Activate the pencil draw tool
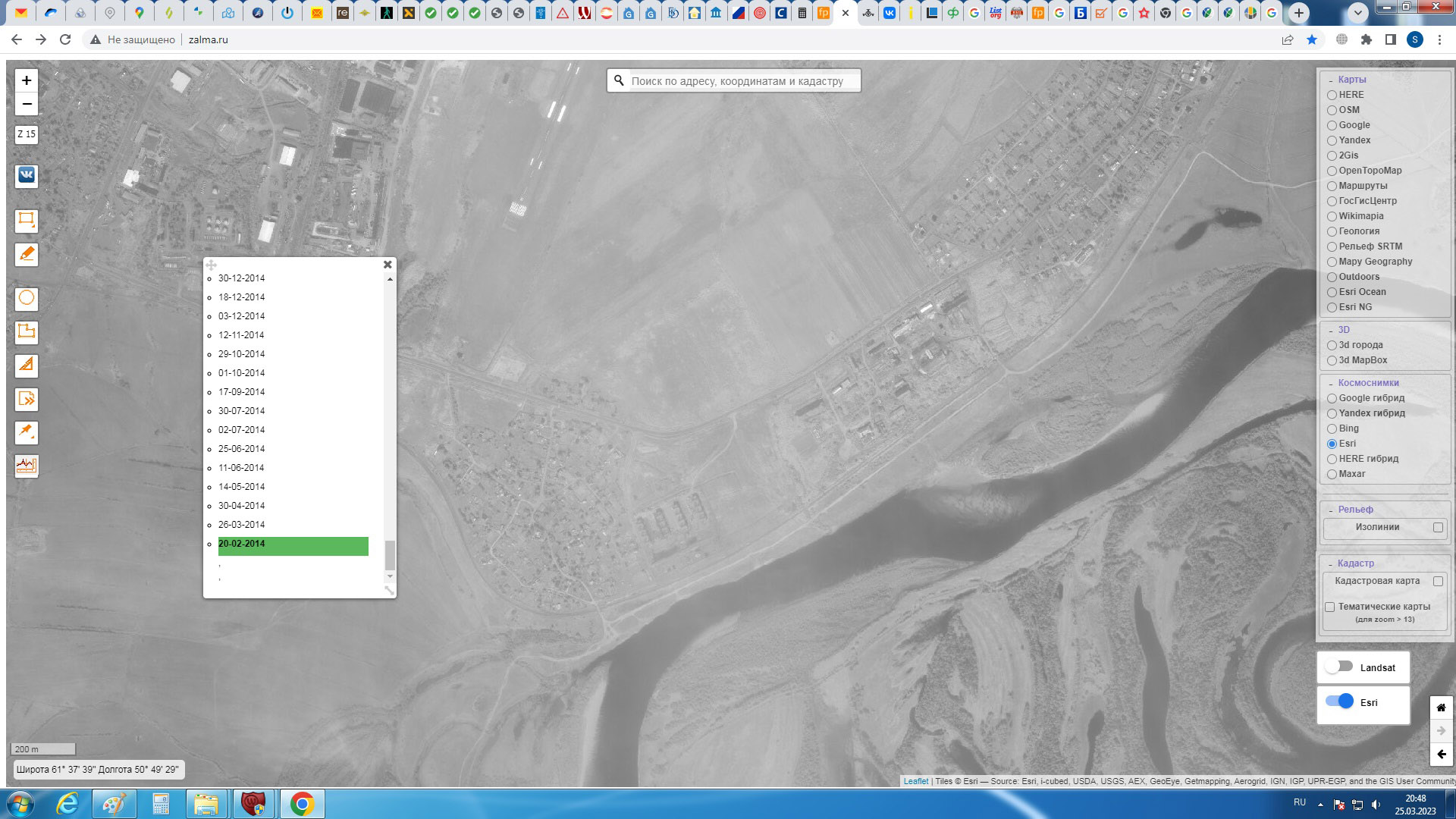 pyautogui.click(x=27, y=253)
